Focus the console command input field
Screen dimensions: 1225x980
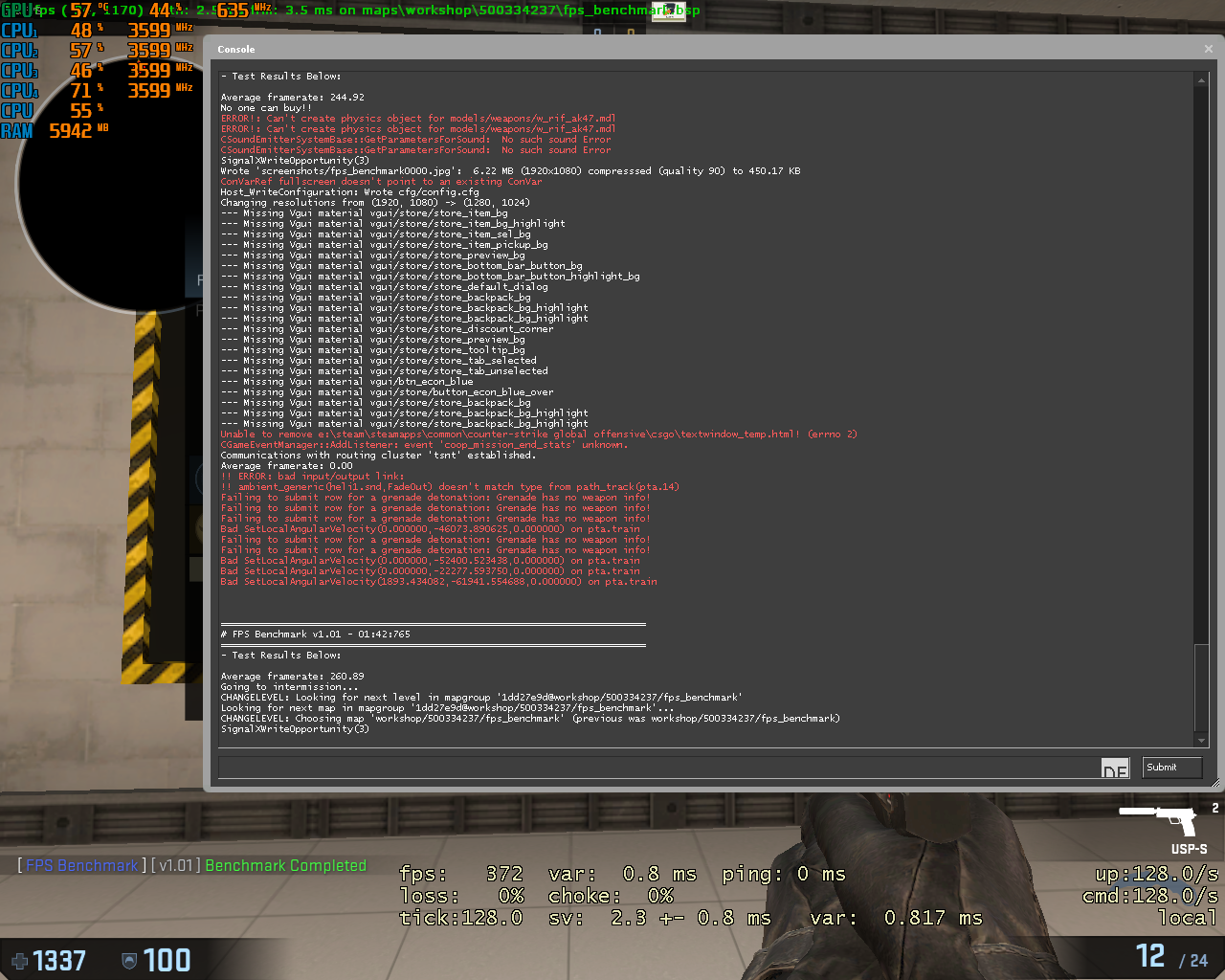pyautogui.click(x=659, y=768)
